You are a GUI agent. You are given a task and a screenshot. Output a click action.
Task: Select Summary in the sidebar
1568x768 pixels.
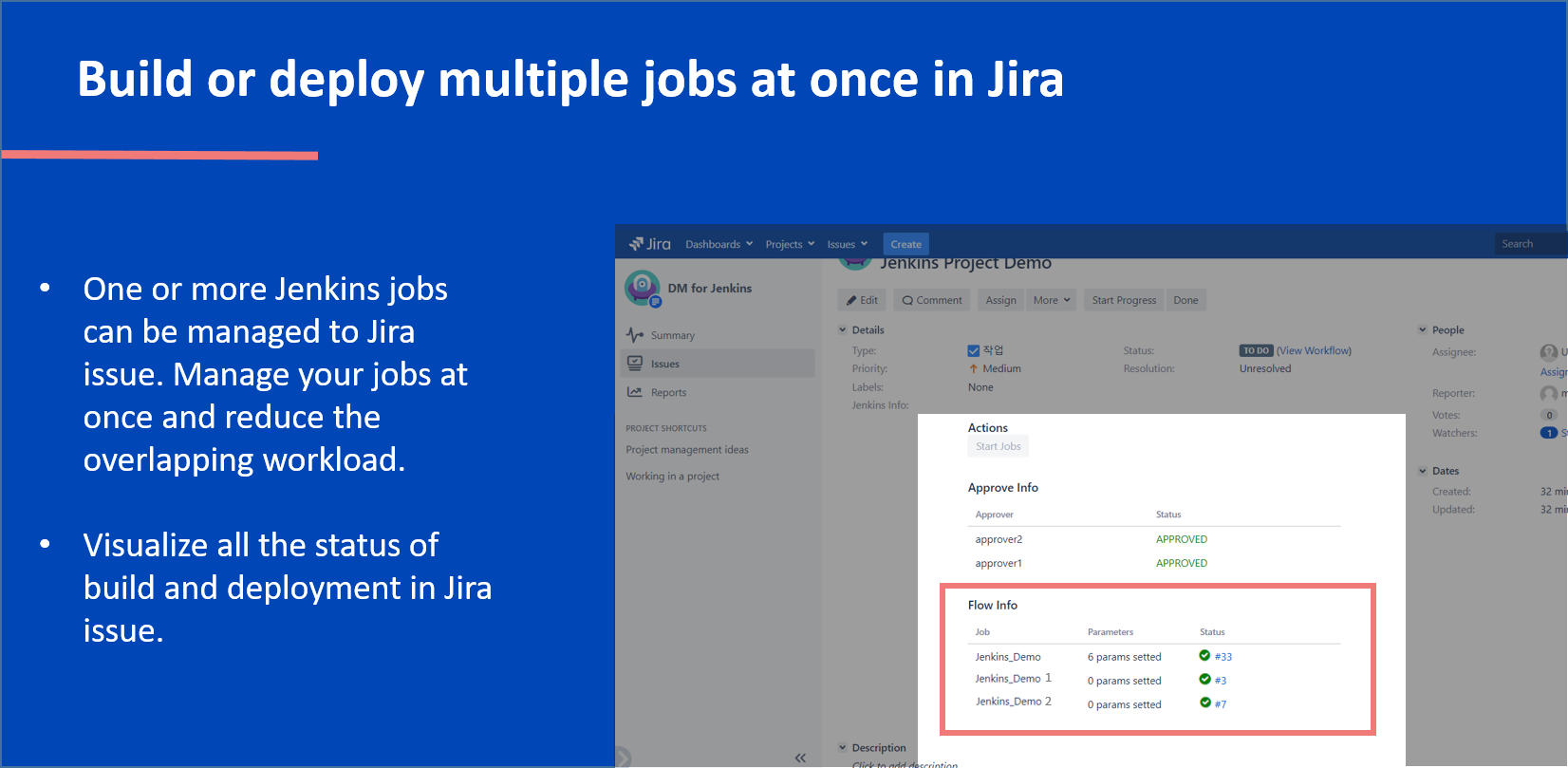672,335
